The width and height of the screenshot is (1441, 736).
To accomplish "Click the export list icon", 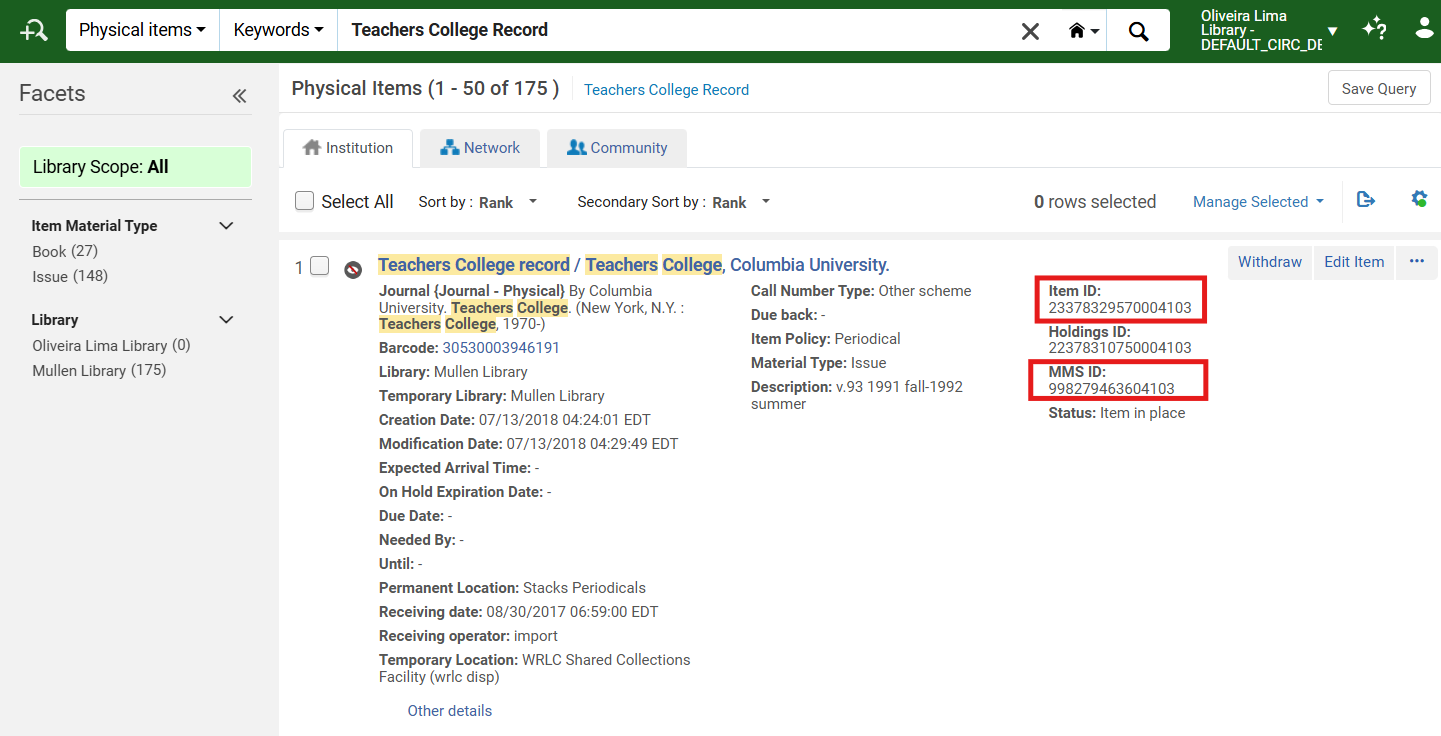I will coord(1366,200).
